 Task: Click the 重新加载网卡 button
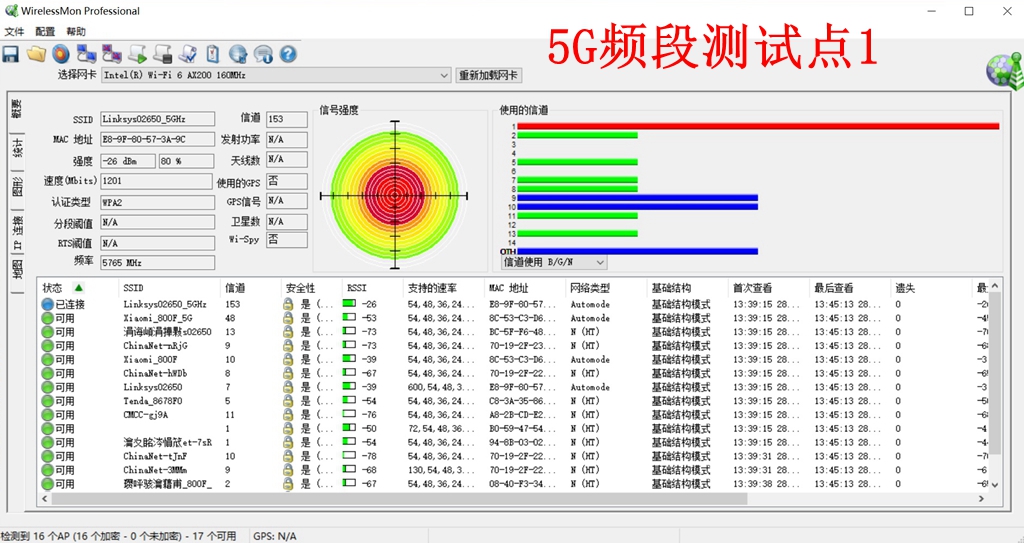(488, 75)
